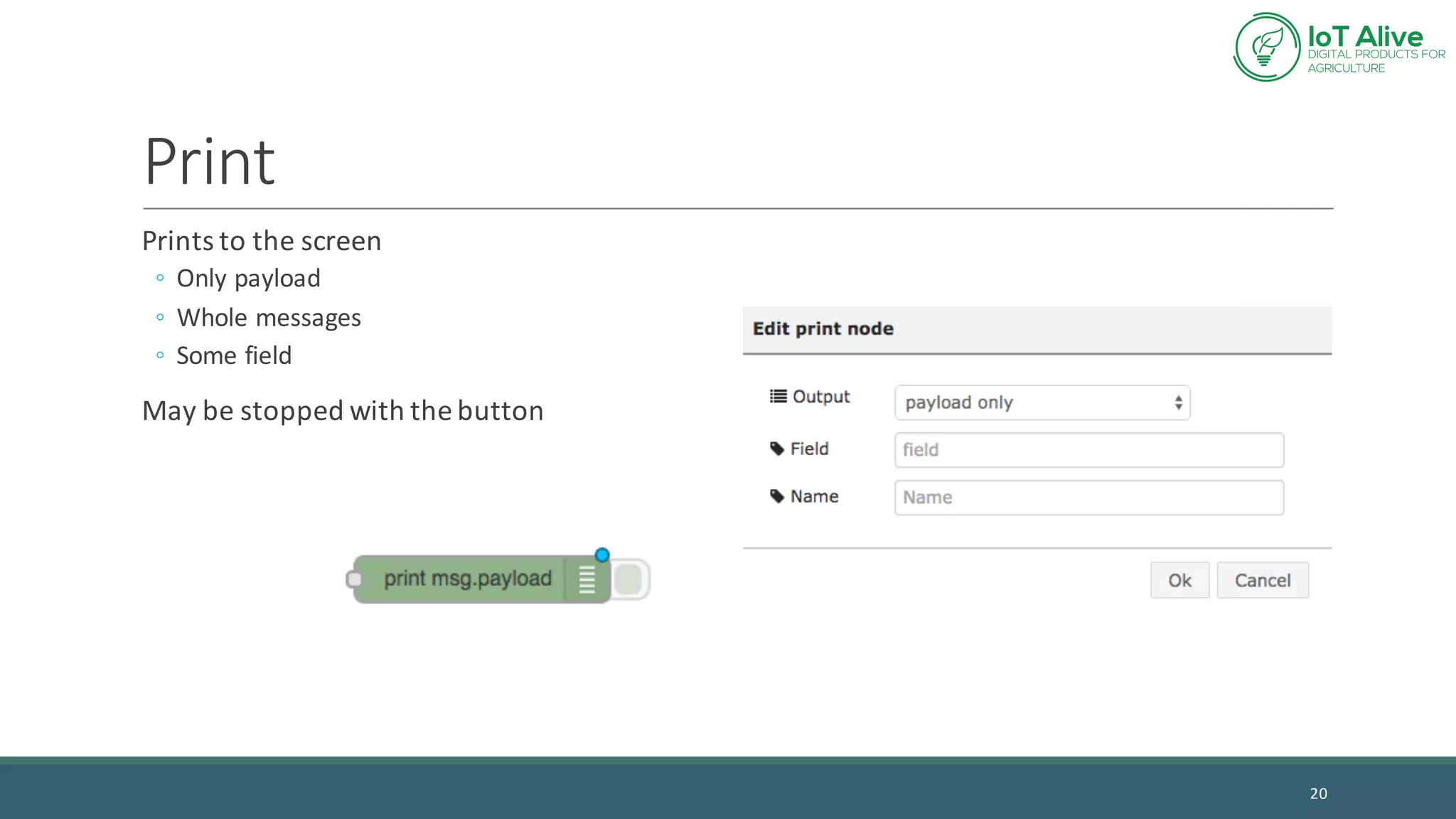Click the 'Some field' bullet text
The height and width of the screenshot is (819, 1456).
[x=234, y=355]
